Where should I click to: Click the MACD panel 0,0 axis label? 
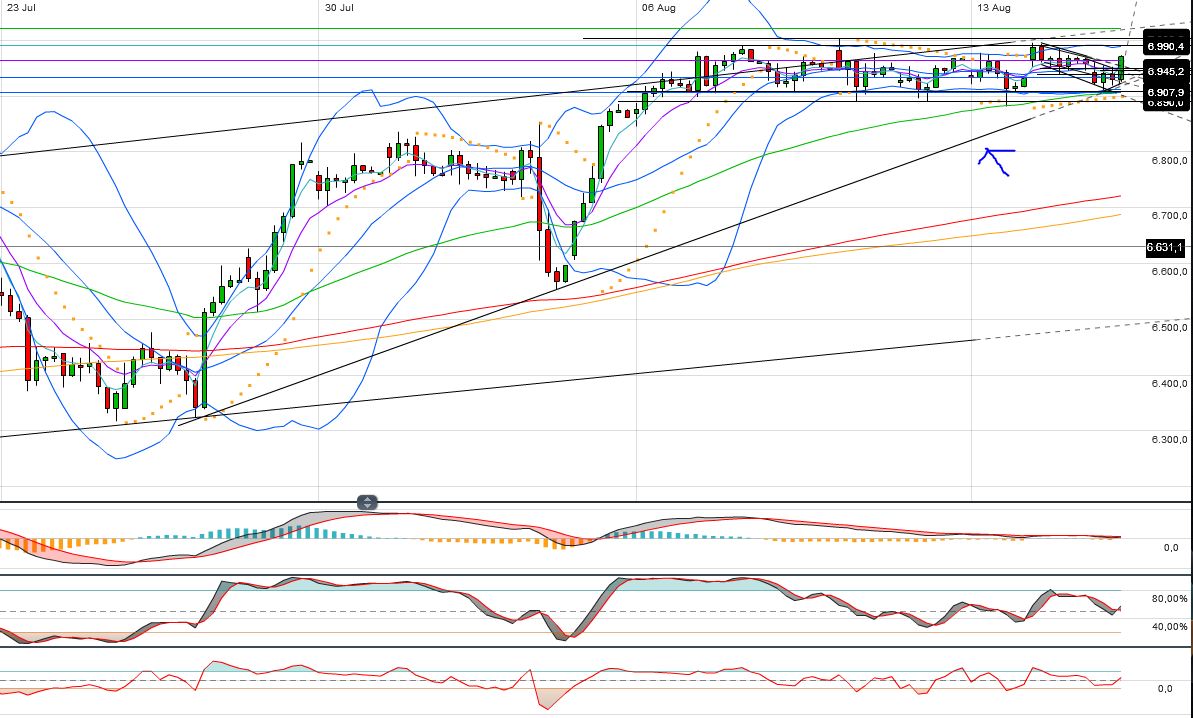pos(1171,548)
